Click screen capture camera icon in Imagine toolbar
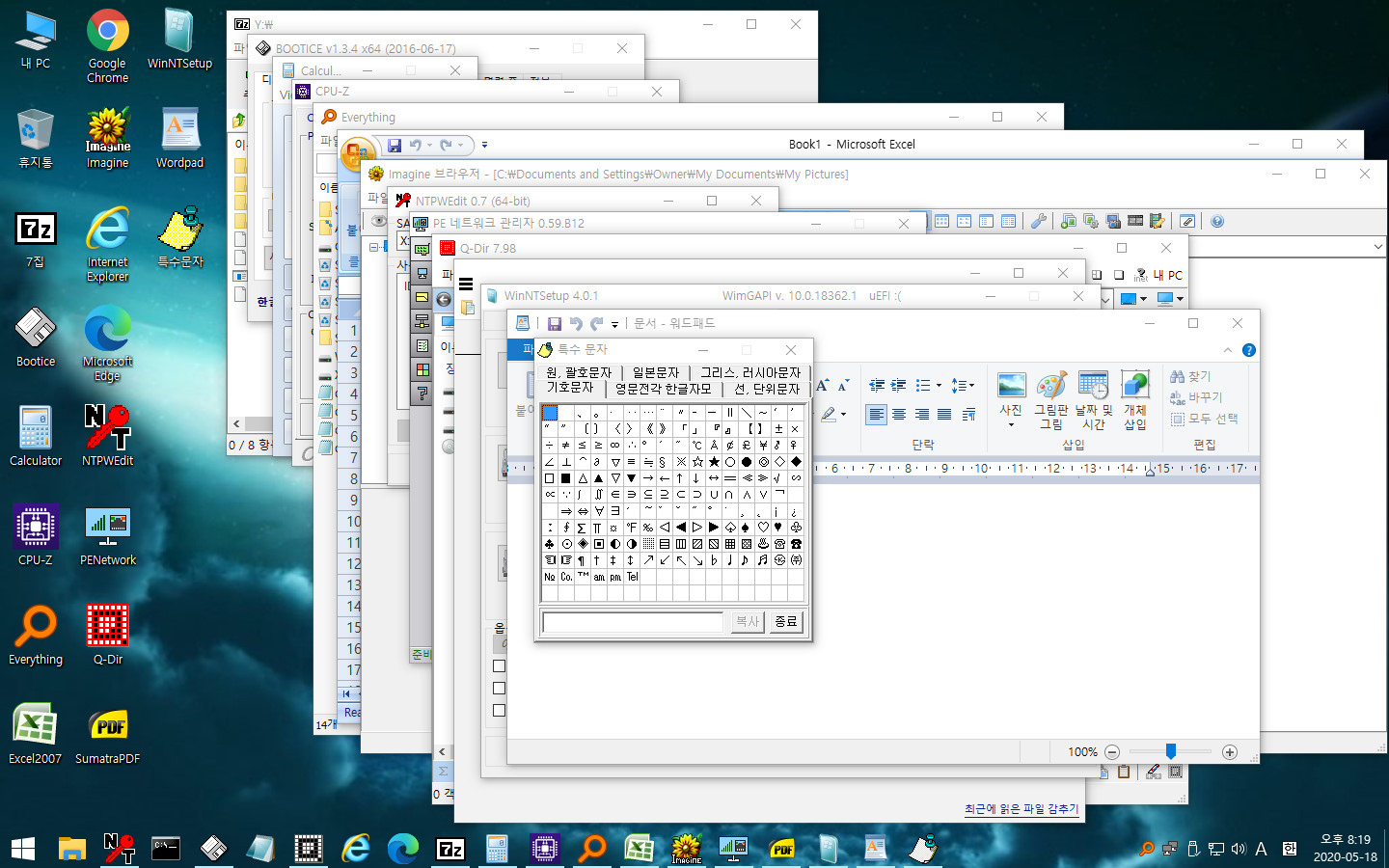 [1113, 221]
